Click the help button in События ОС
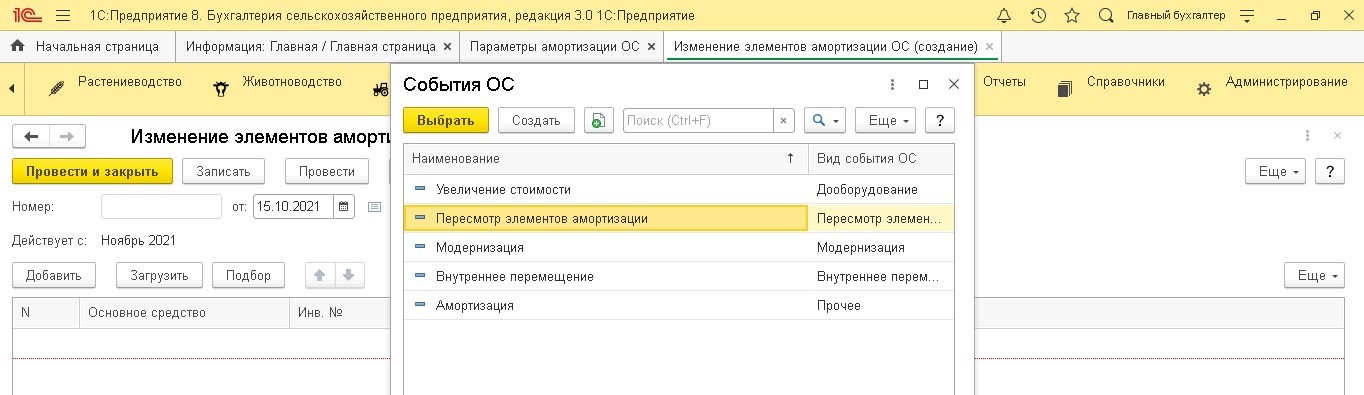Screen dimensions: 1364x395 tap(940, 120)
